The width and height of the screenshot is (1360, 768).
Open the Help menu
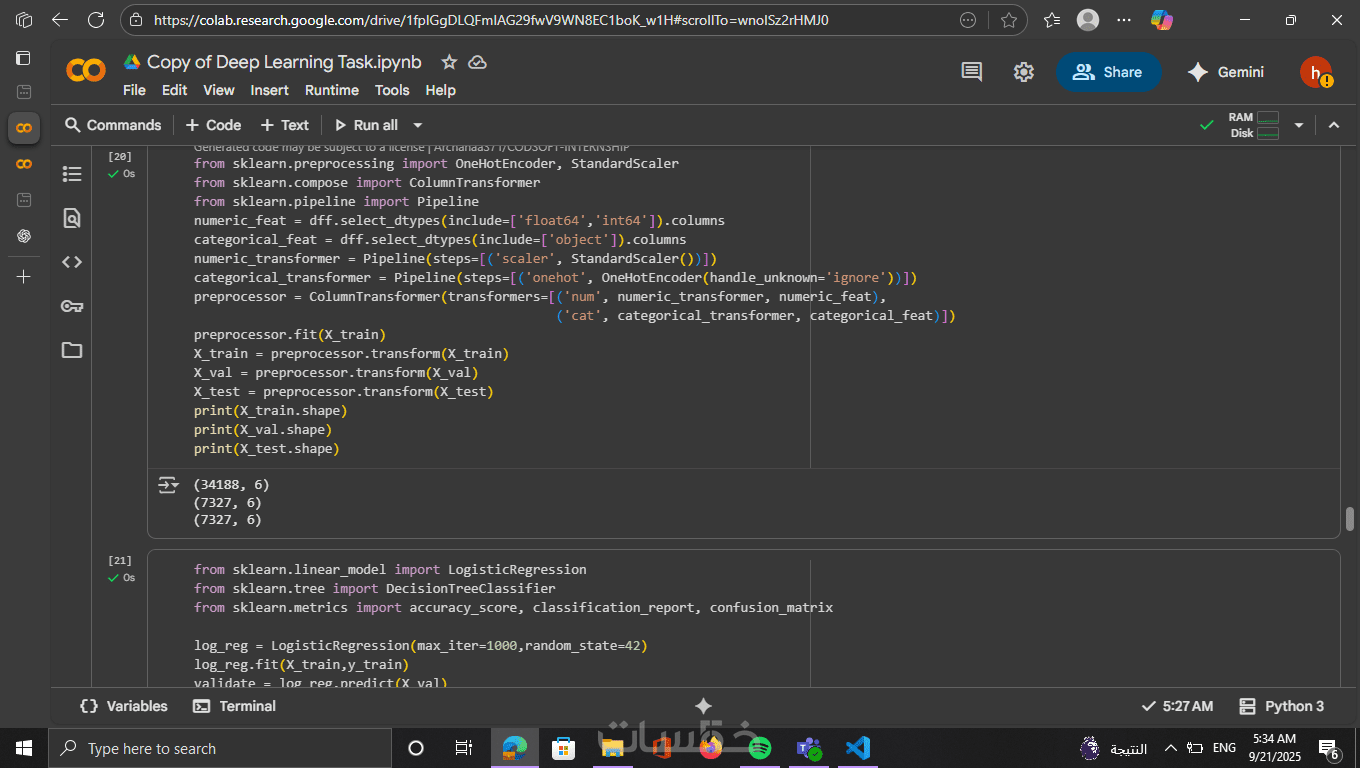click(x=441, y=90)
